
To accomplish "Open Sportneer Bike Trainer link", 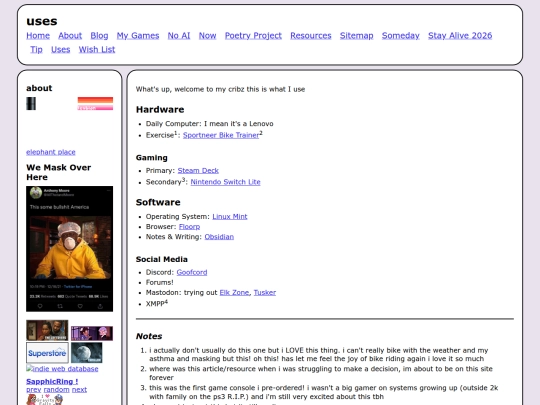I will pyautogui.click(x=221, y=135).
